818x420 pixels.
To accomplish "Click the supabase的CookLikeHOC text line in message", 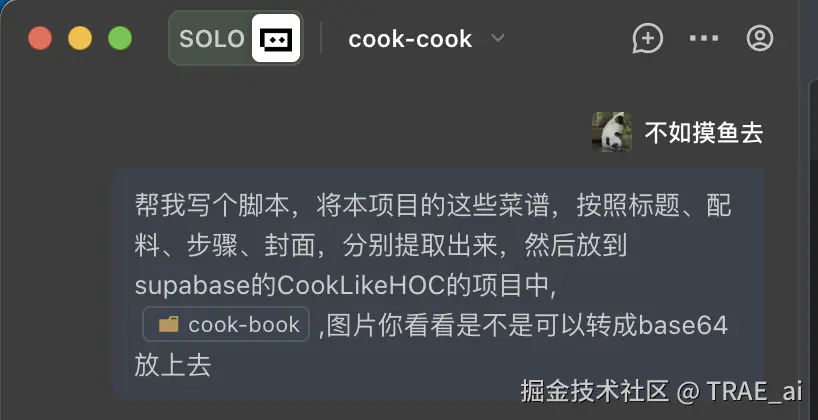I will point(345,285).
